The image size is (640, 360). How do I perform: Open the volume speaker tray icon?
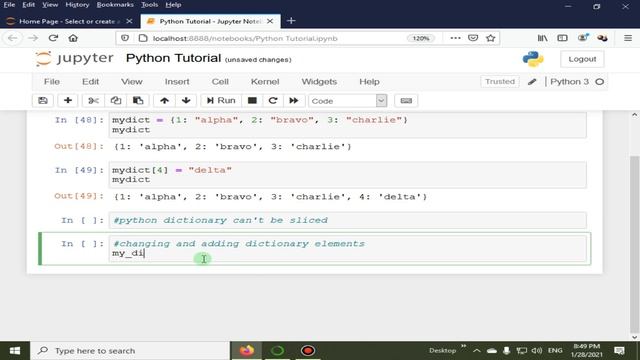point(537,351)
